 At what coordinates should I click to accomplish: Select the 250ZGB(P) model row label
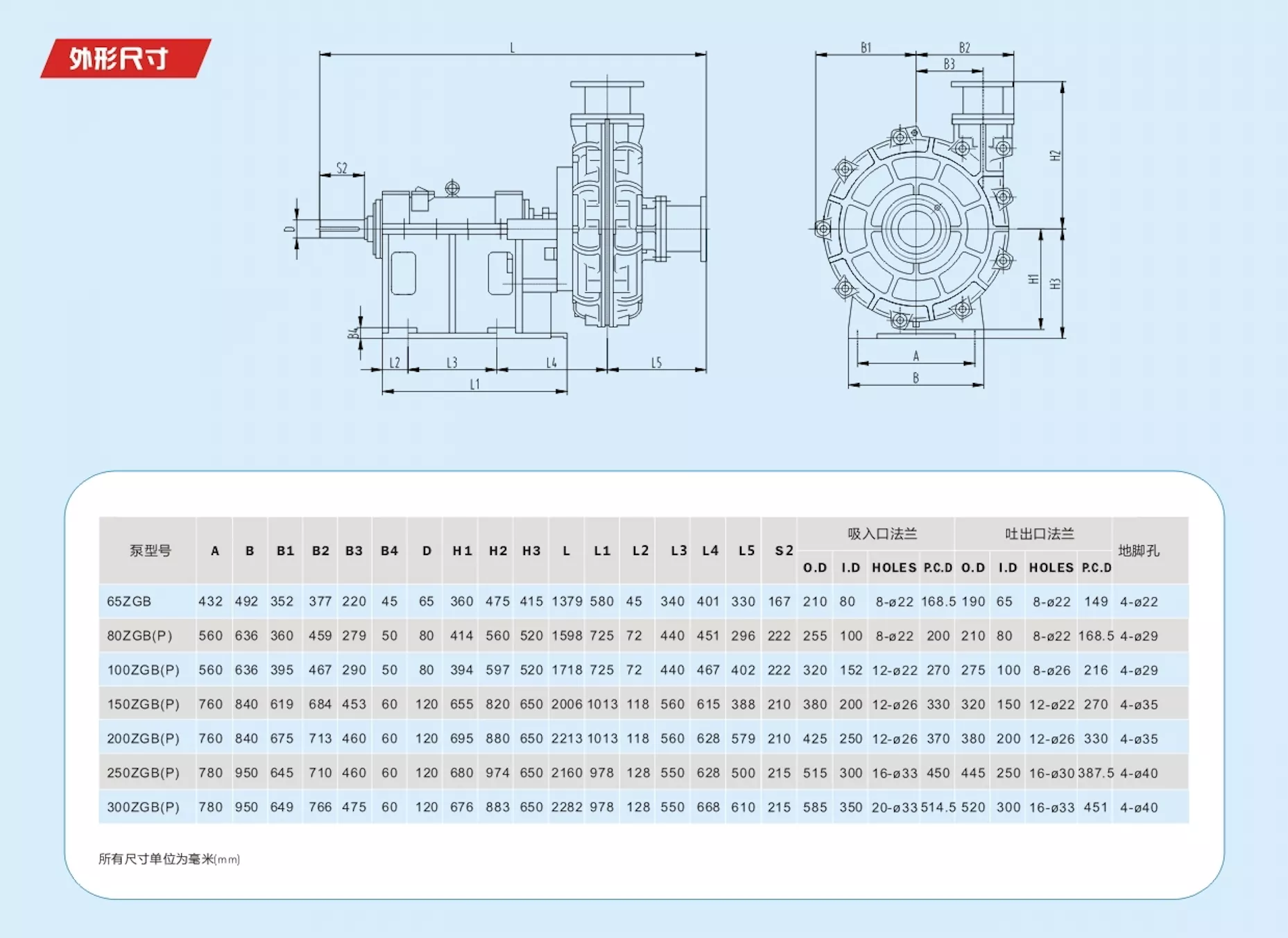143,773
